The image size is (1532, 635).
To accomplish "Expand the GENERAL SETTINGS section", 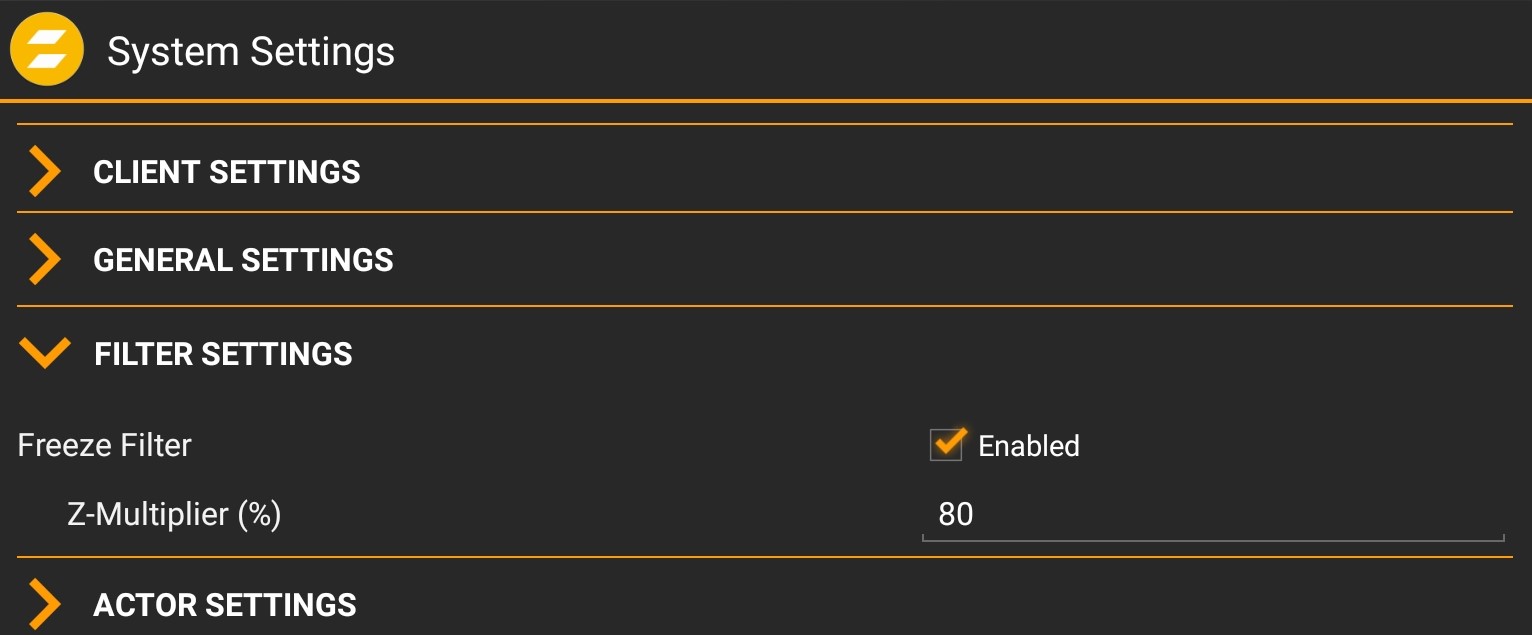I will click(242, 260).
